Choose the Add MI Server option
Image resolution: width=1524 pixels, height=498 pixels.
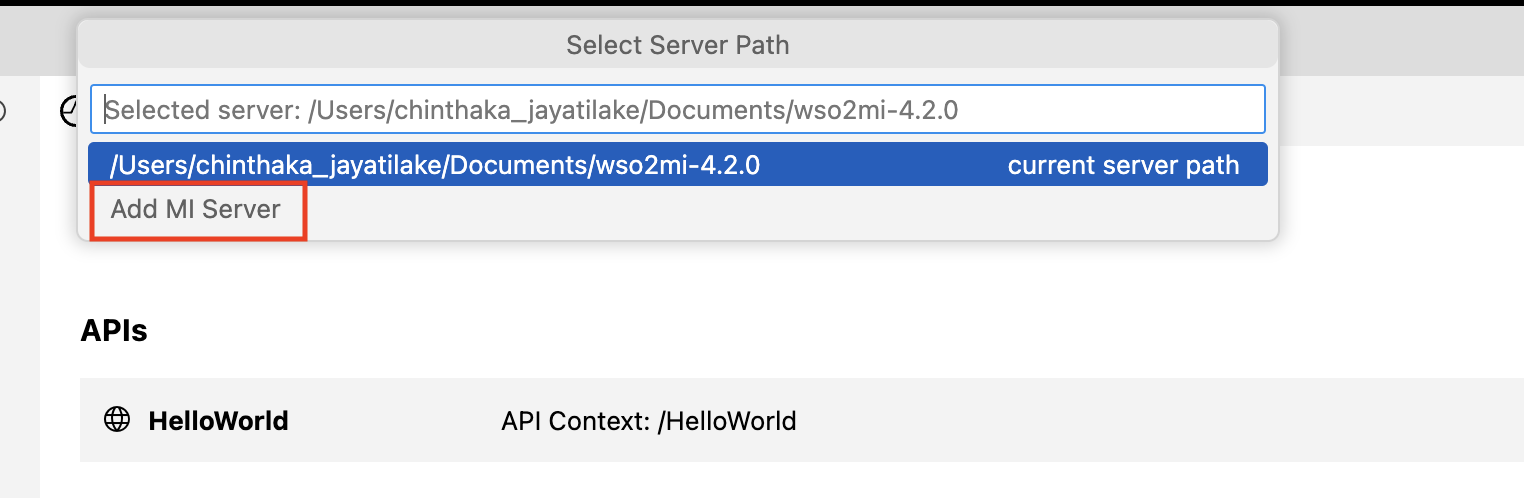pos(196,210)
